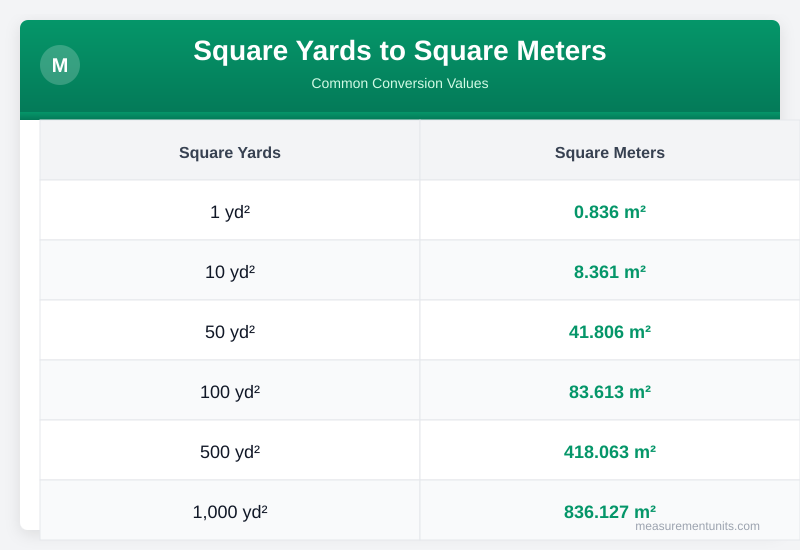This screenshot has height=550, width=800.
Task: Select the 8.361 m² value
Action: pos(610,272)
